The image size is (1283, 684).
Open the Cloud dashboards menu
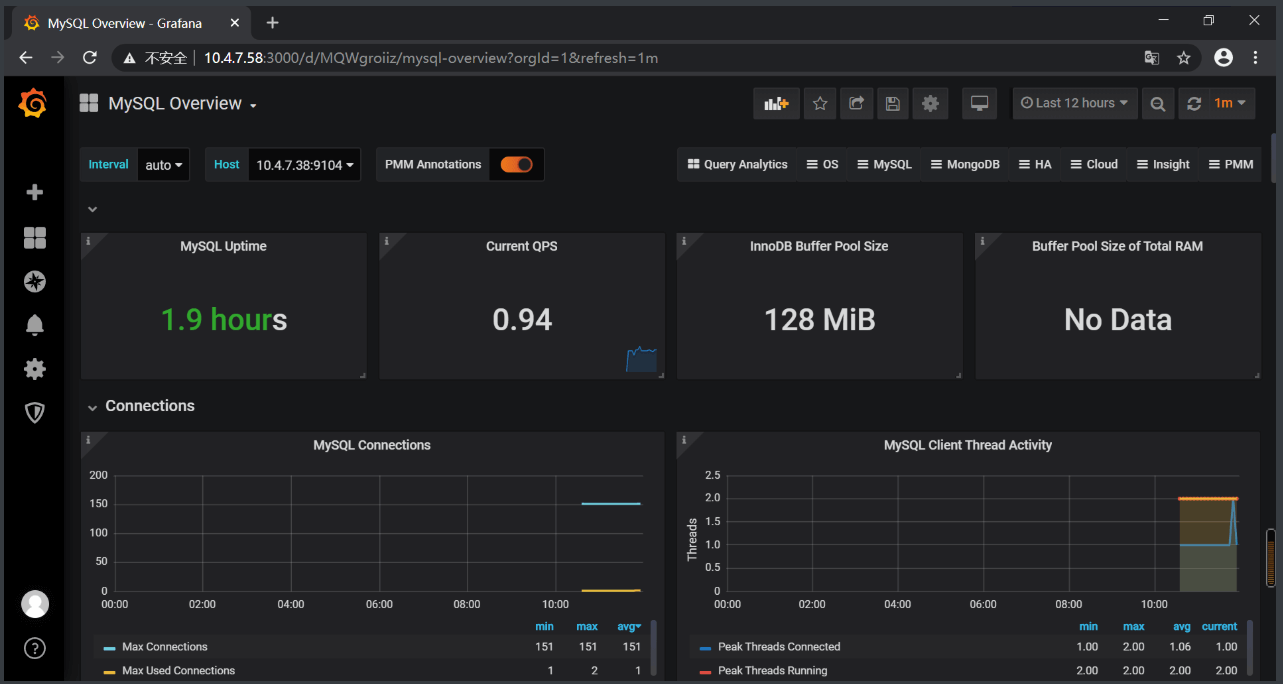click(1093, 165)
